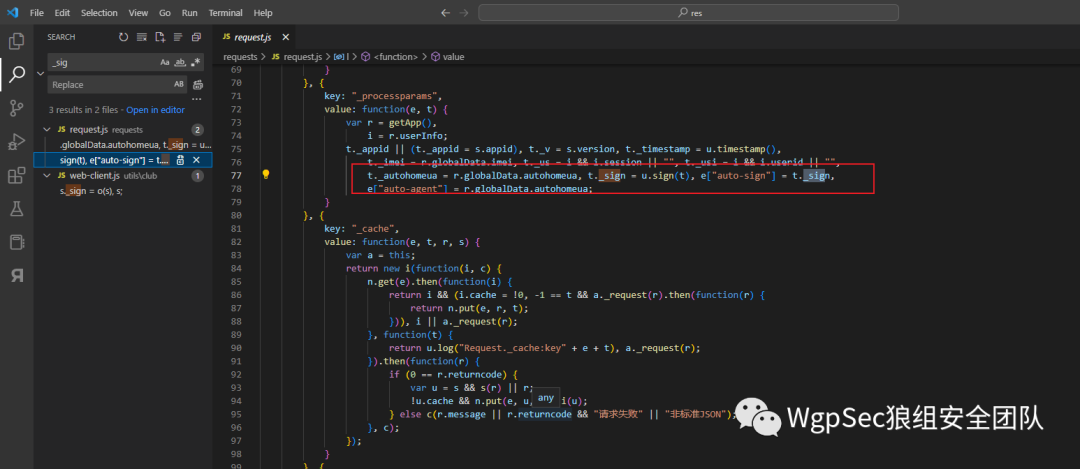This screenshot has width=1080, height=469.
Task: Click the SEARCH panel title
Action: point(61,37)
